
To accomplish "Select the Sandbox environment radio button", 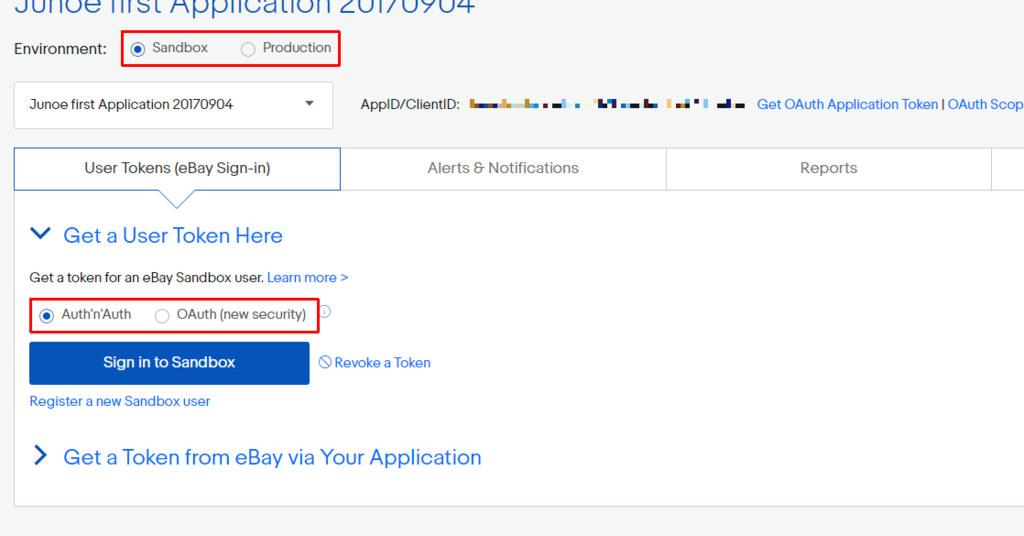I will coord(138,49).
